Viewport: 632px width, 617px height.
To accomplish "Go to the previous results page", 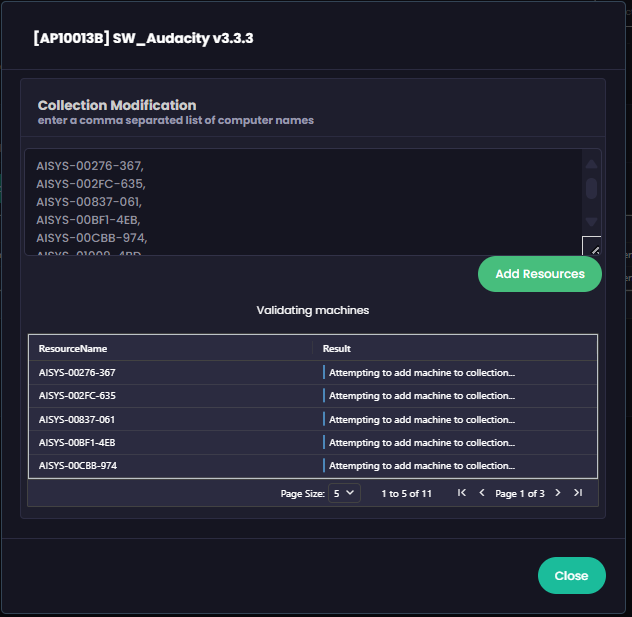I will click(481, 493).
